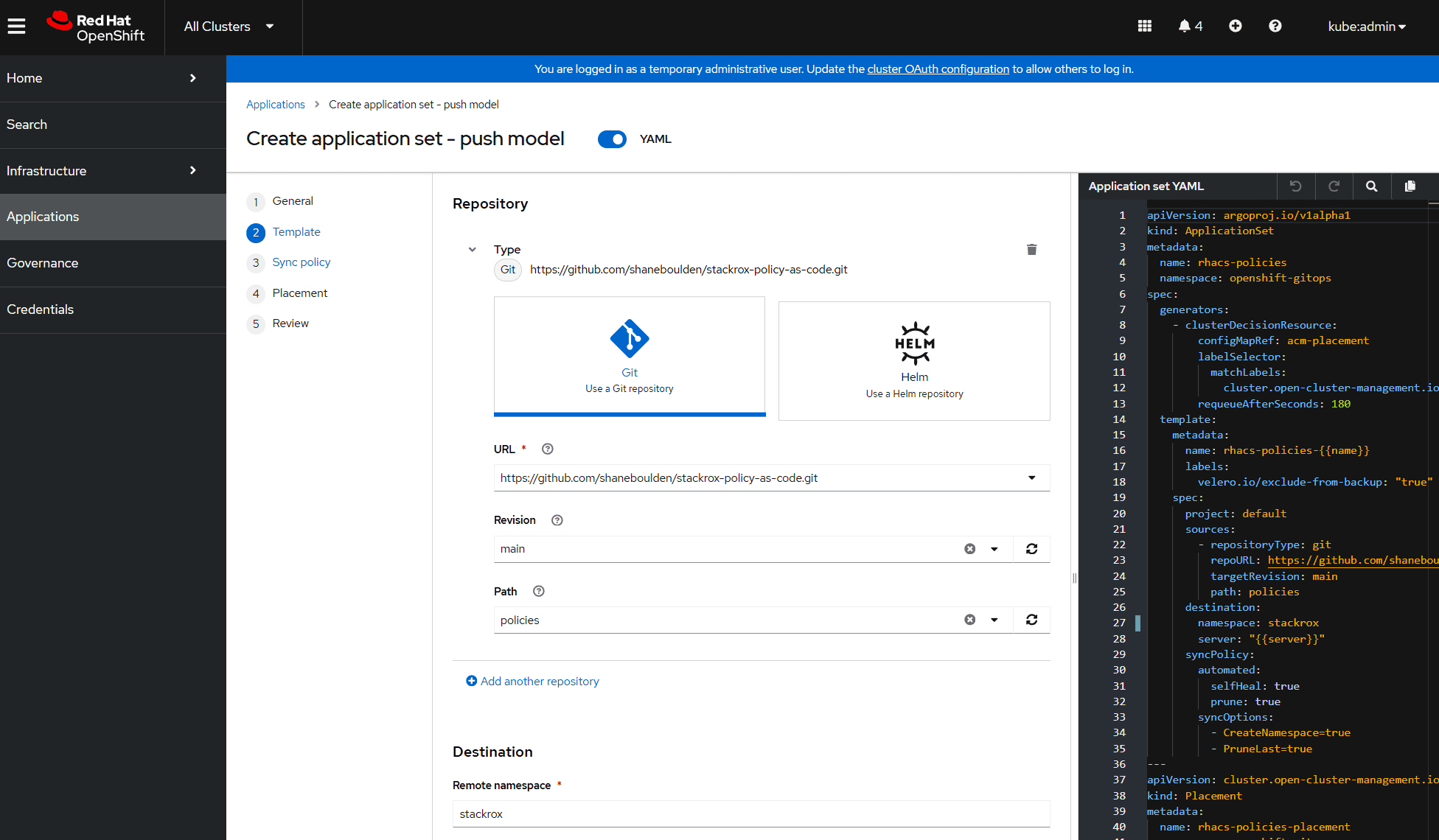Screen dimensions: 1439x840
Task: Select the Git repository type card
Action: 630,356
